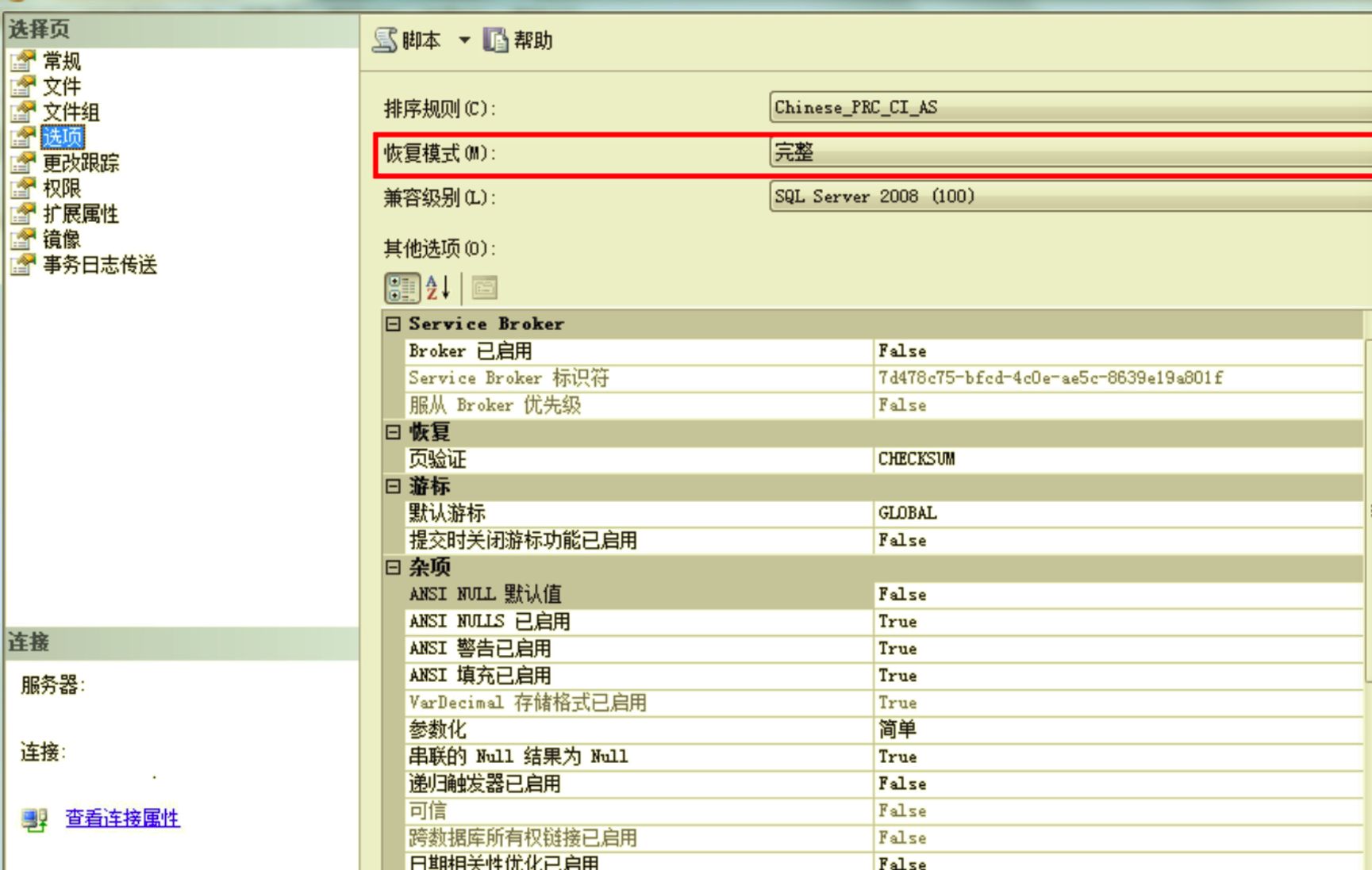The image size is (1372, 870).
Task: Open the 事务日志传送 page icon
Action: point(23,263)
